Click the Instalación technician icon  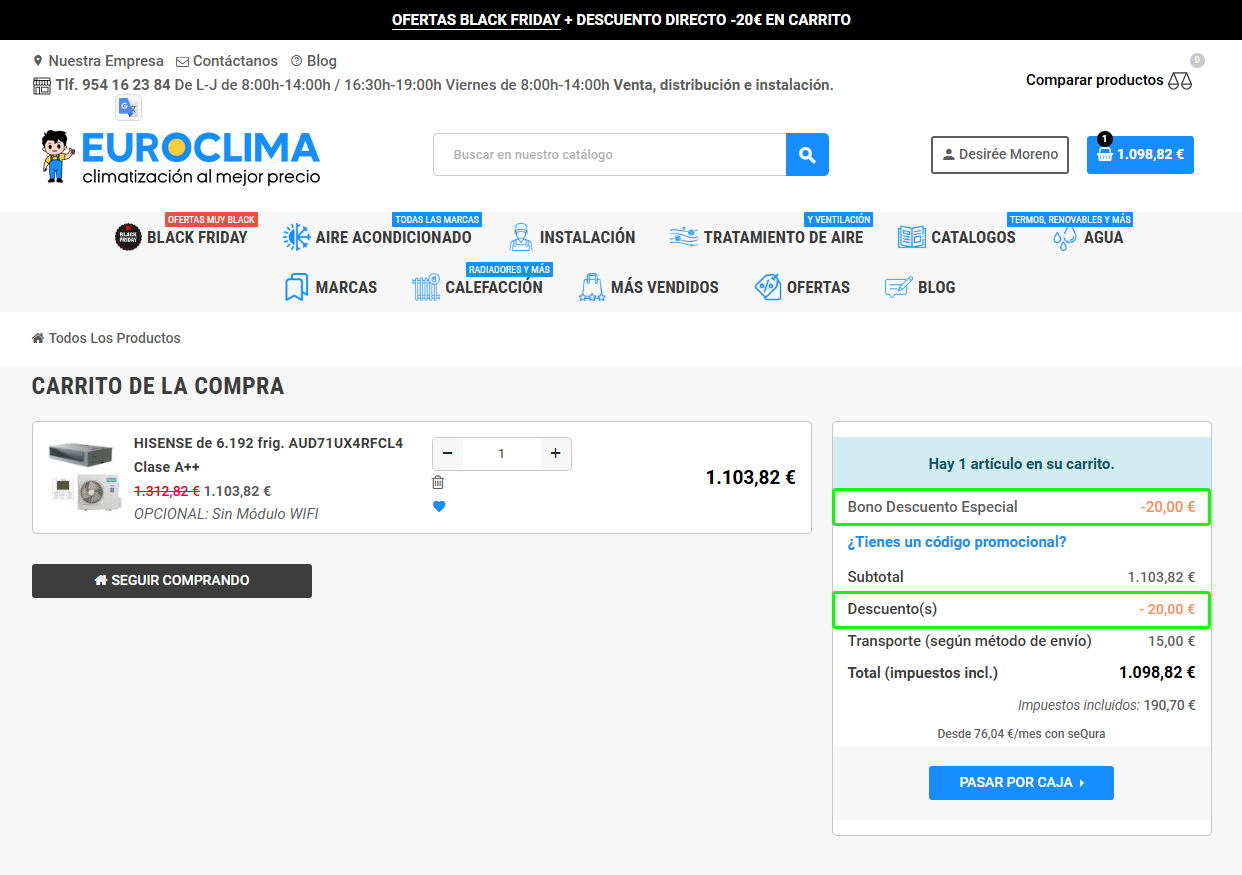(520, 237)
